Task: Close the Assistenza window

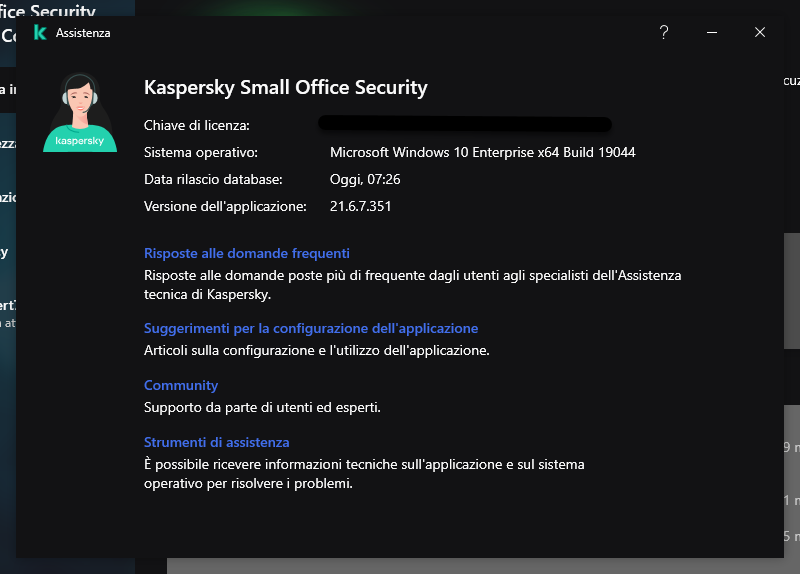Action: [x=760, y=32]
